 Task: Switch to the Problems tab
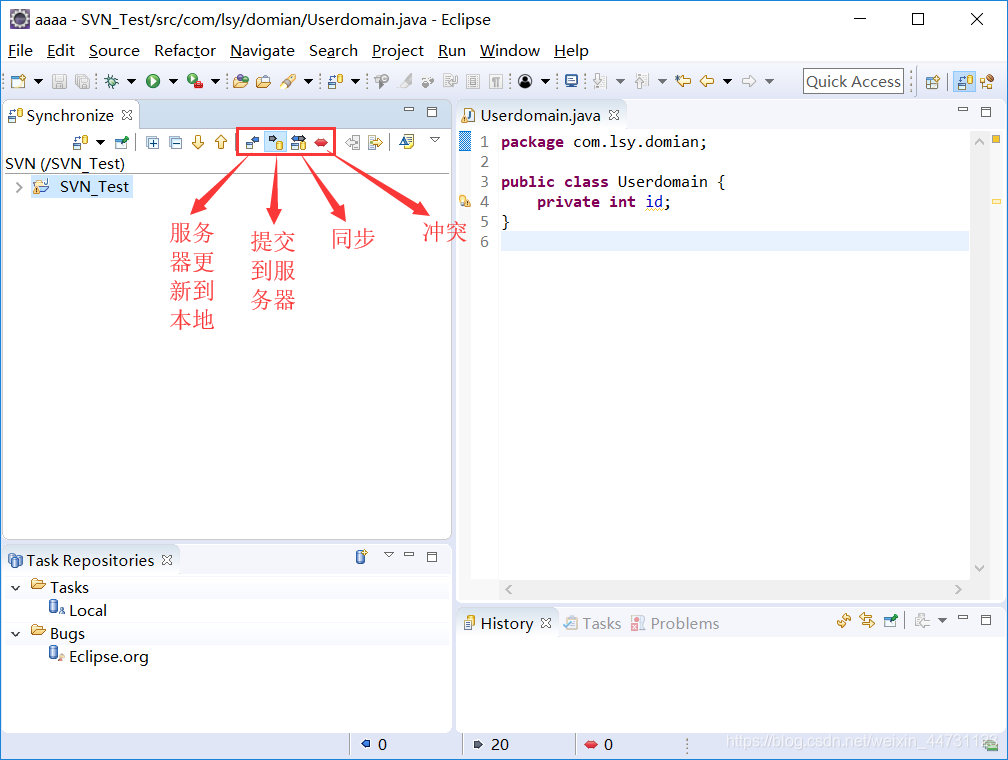[675, 623]
